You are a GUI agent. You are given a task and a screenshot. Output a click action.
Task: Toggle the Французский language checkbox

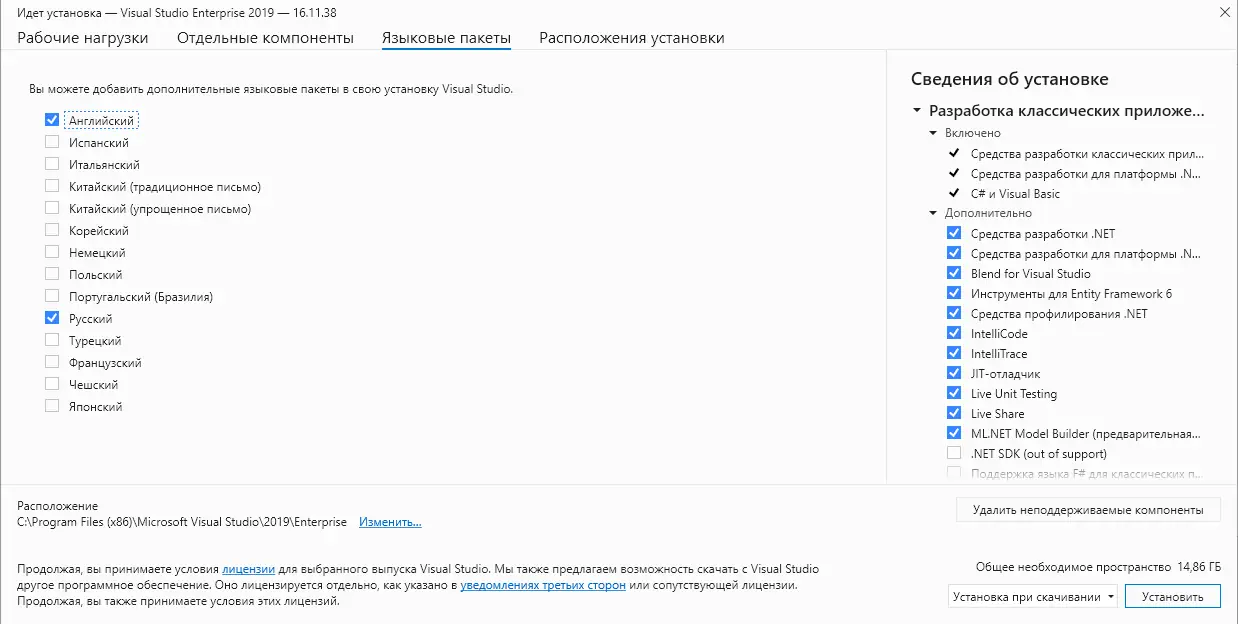click(52, 363)
